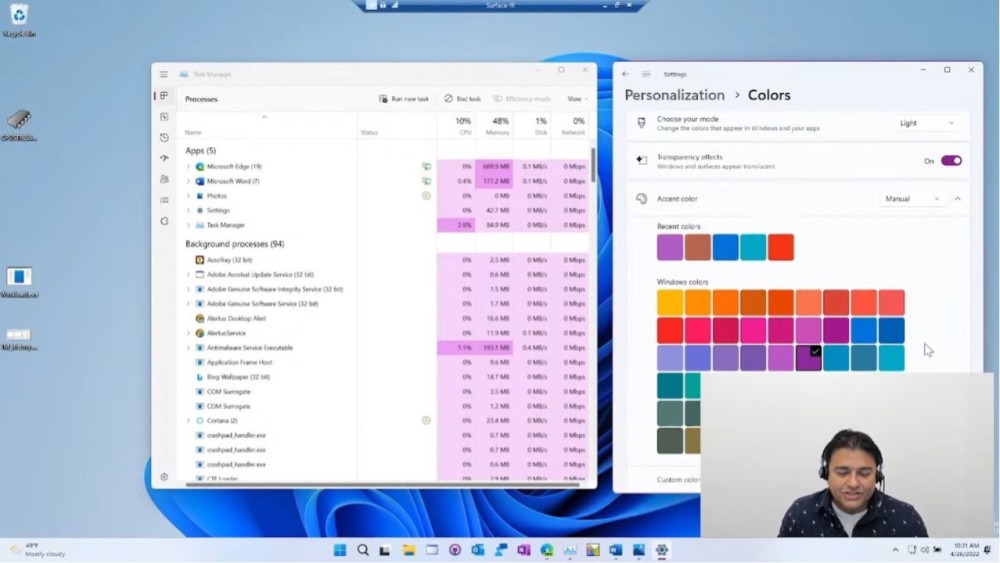Open Startup apps page in Task Manager sidebar
Viewport: 1000px width, 563px height.
[x=164, y=158]
